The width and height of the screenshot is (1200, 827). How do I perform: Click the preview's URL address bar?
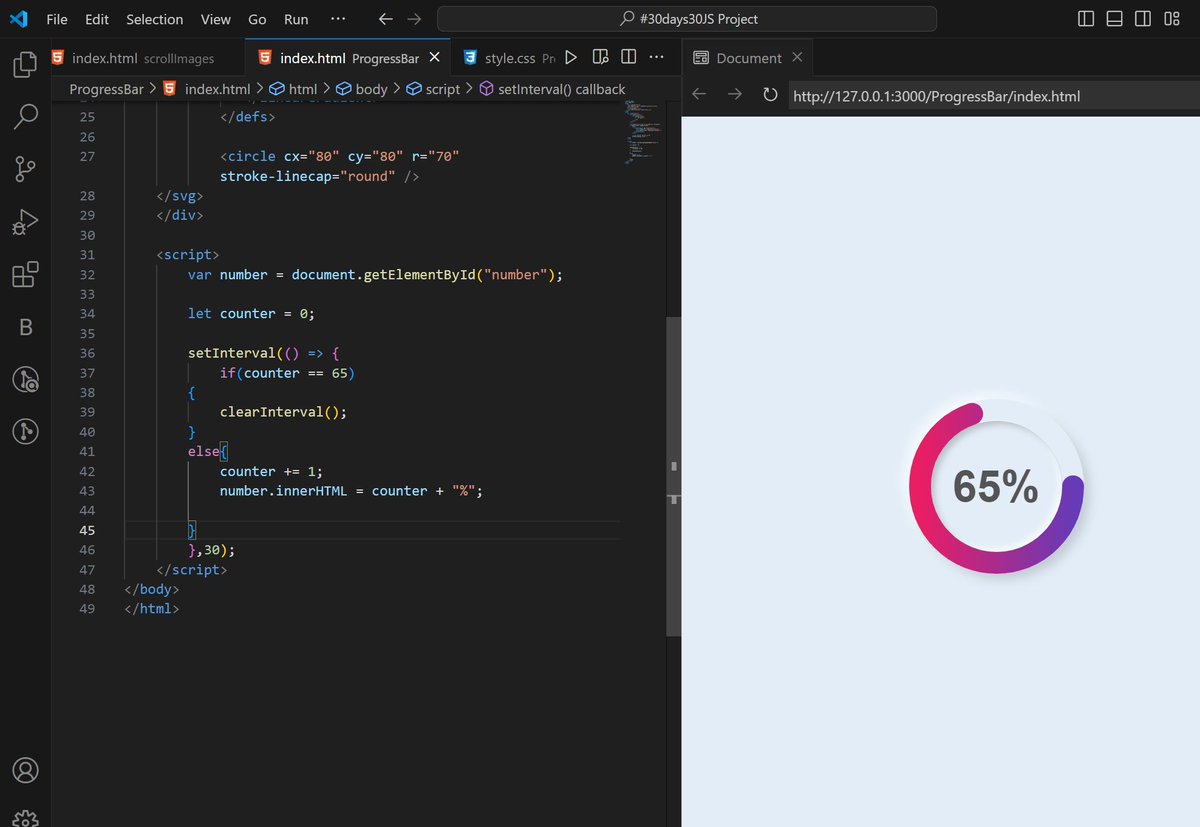[x=940, y=96]
